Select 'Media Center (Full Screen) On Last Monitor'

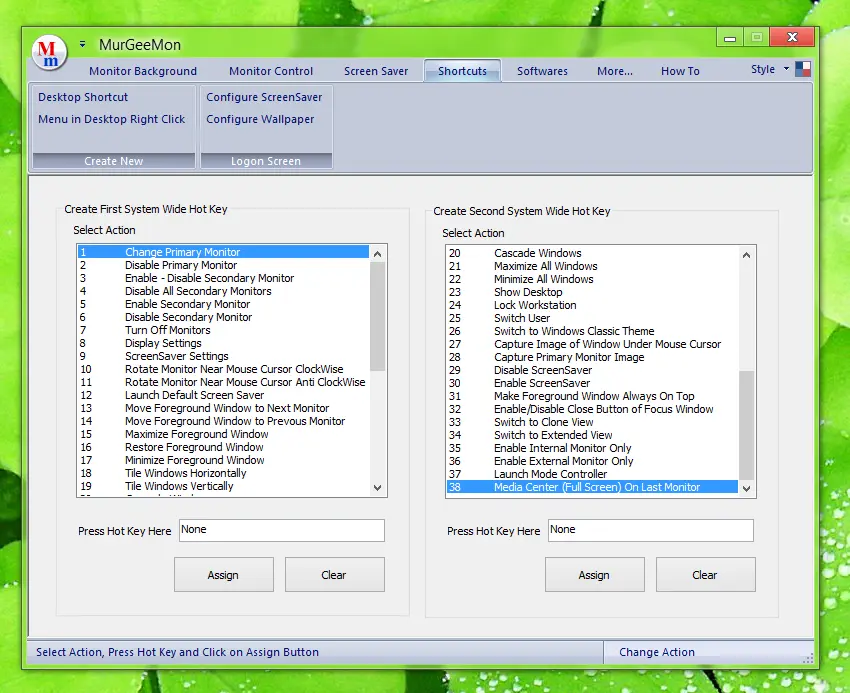(x=592, y=487)
